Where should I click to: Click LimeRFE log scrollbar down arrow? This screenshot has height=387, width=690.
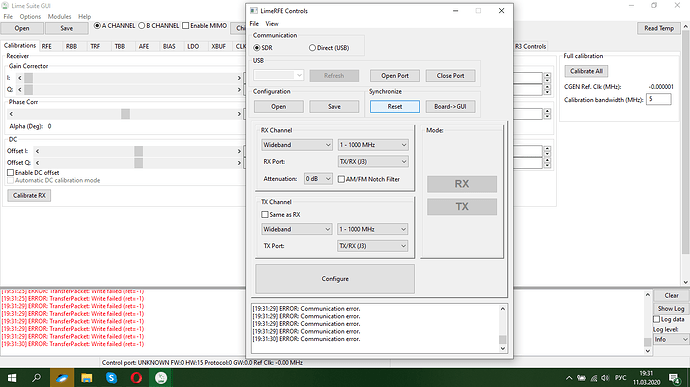coord(503,348)
